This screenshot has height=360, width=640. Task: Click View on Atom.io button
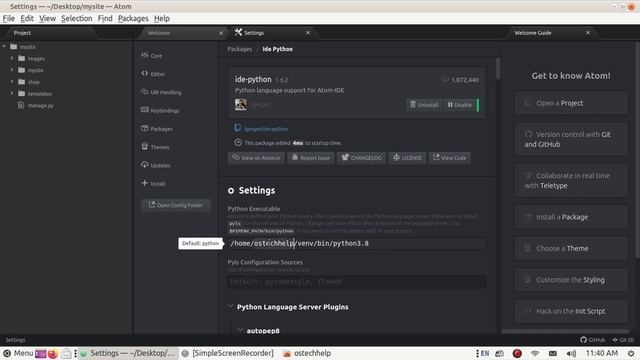256,158
